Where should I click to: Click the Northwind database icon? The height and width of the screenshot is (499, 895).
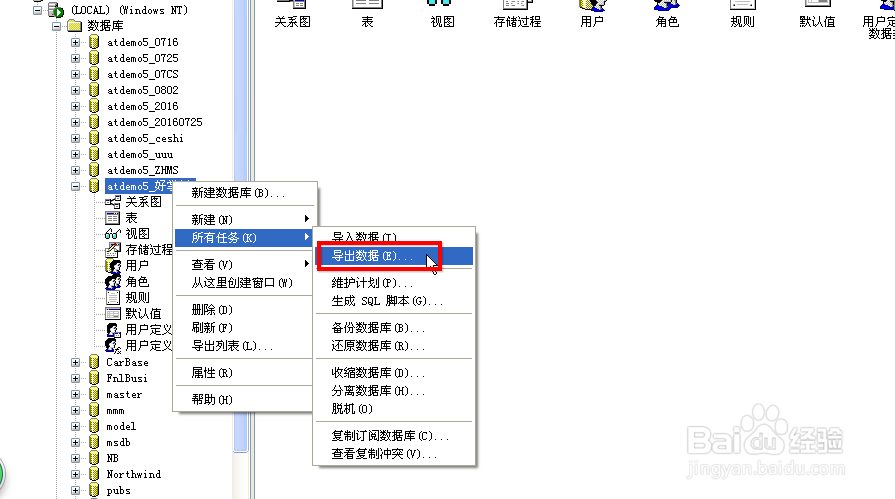click(x=94, y=474)
